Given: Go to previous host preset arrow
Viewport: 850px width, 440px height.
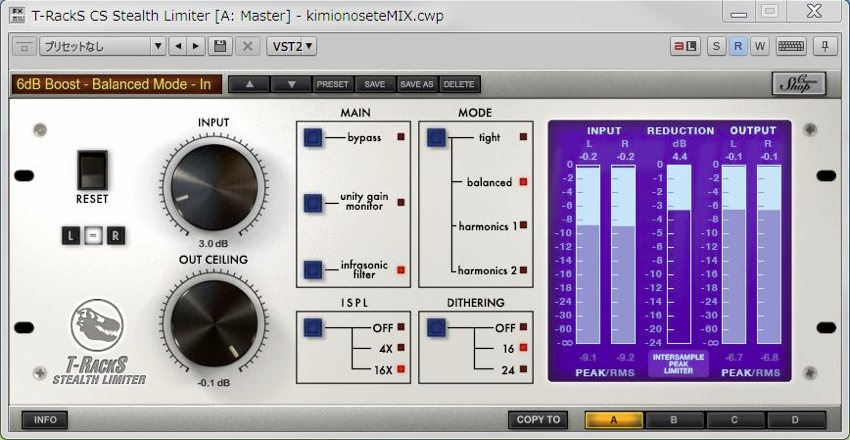Looking at the screenshot, I should click(x=177, y=47).
